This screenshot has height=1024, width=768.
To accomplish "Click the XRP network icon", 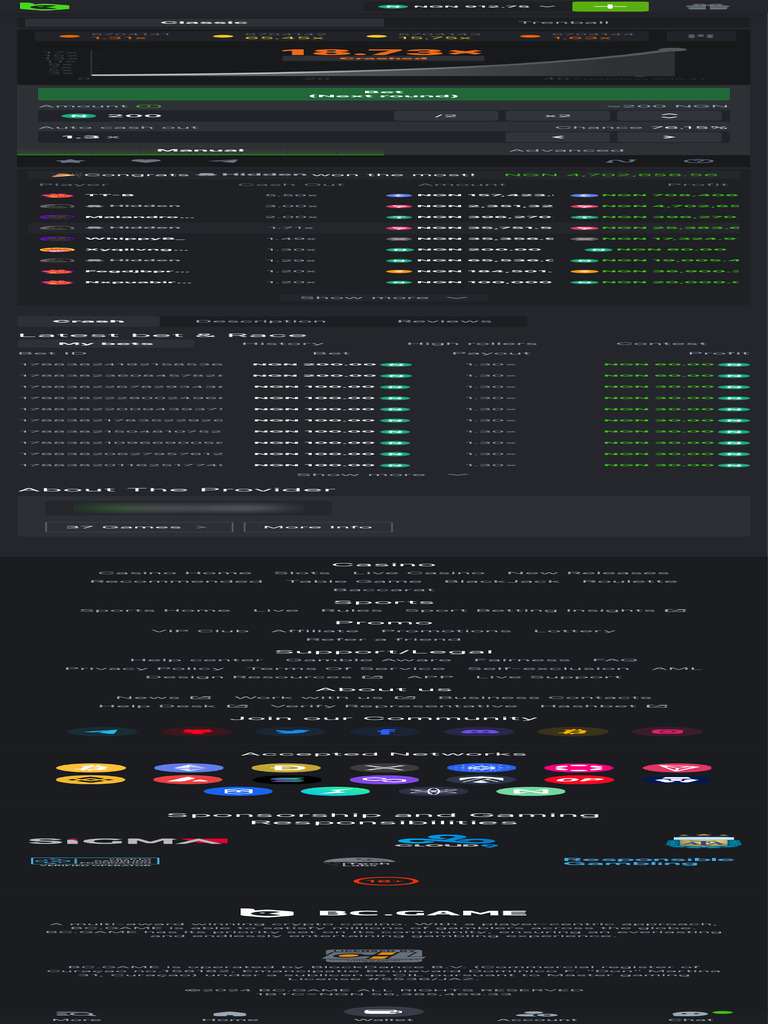I will pos(384,768).
